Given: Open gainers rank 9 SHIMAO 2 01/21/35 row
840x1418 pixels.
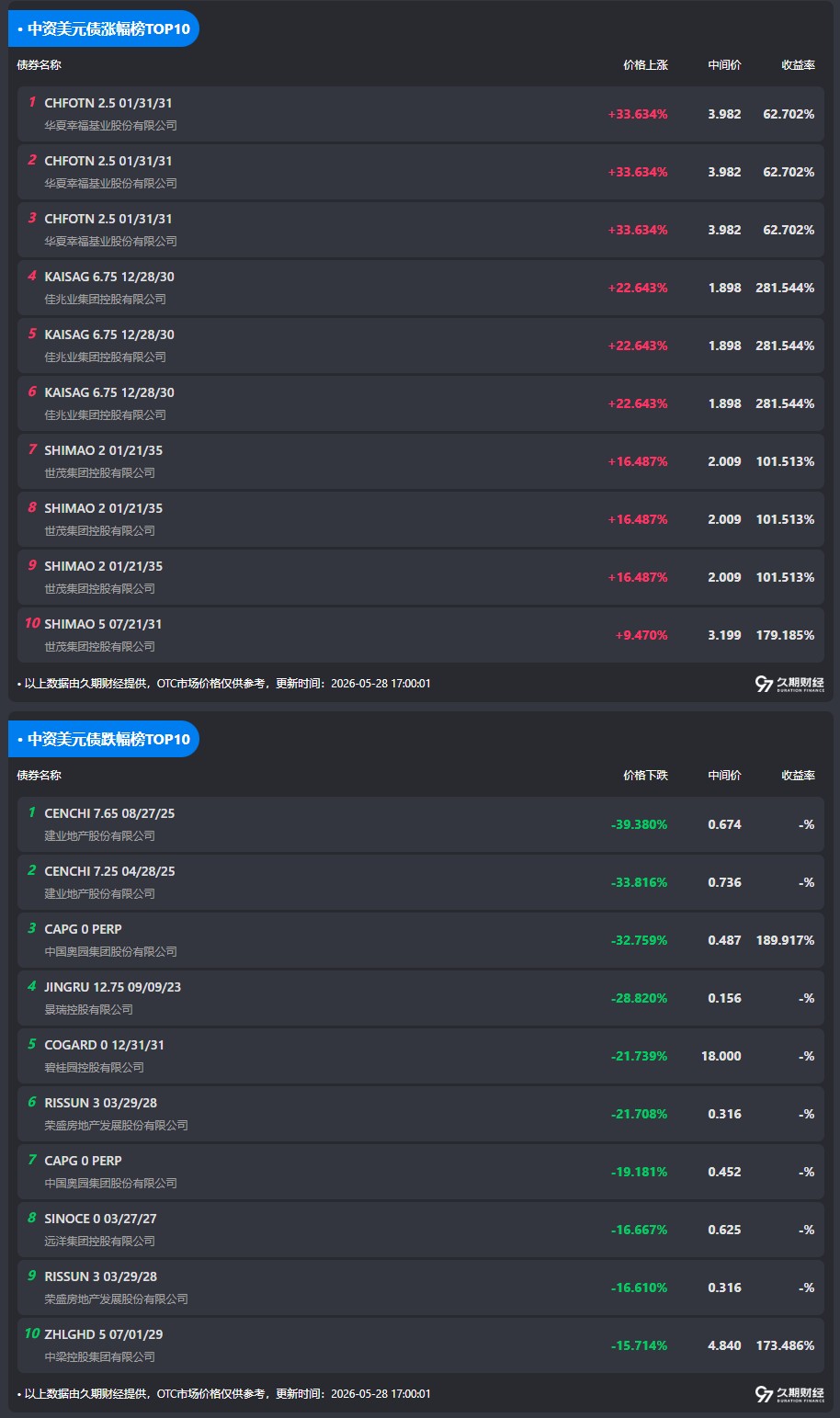Looking at the screenshot, I should (421, 577).
